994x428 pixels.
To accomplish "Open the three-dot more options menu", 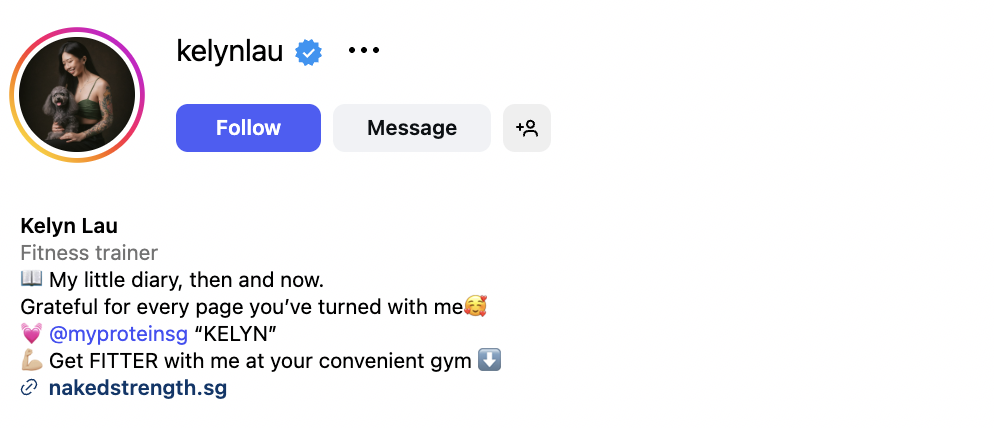I will [x=364, y=51].
